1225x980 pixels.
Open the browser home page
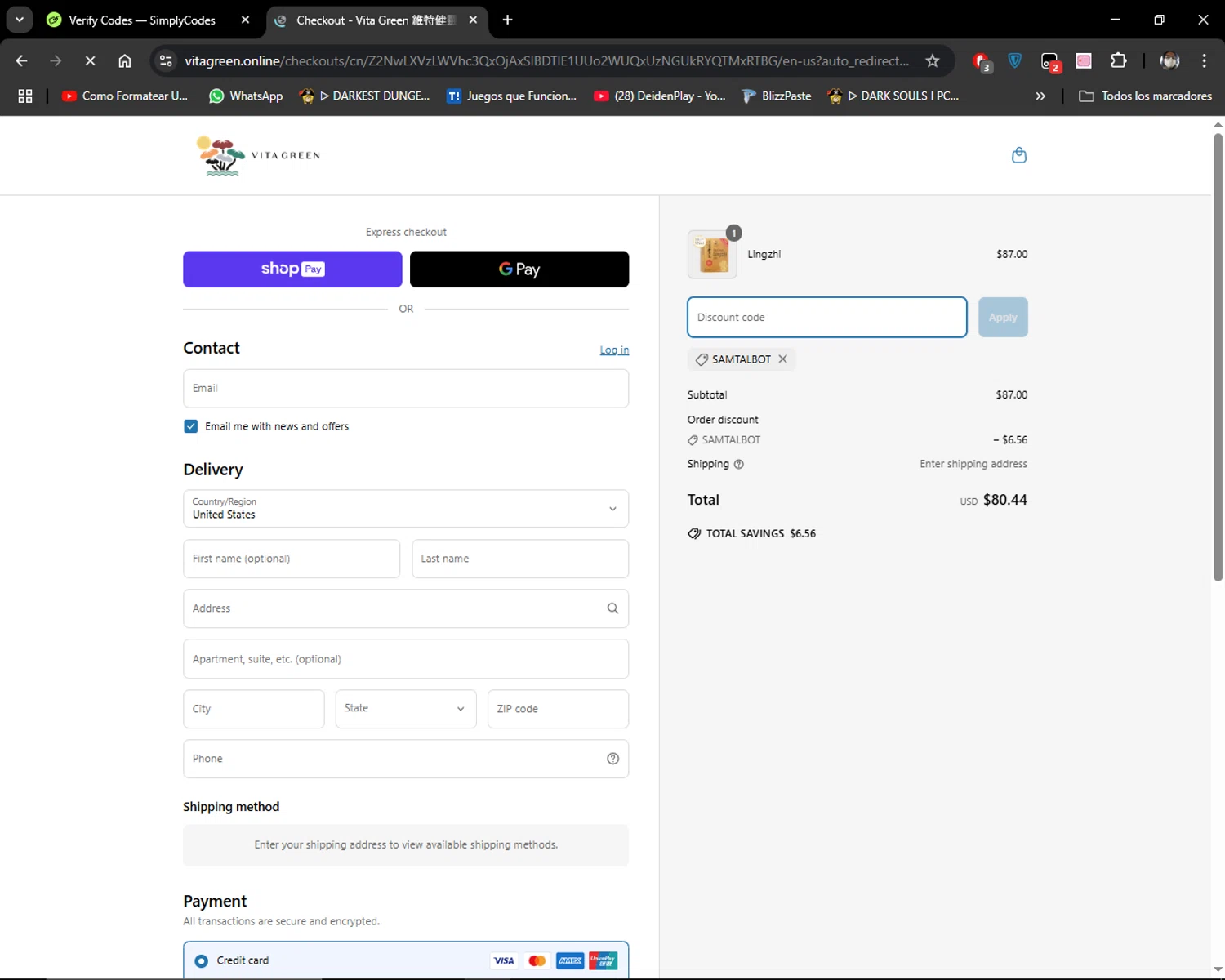(124, 60)
